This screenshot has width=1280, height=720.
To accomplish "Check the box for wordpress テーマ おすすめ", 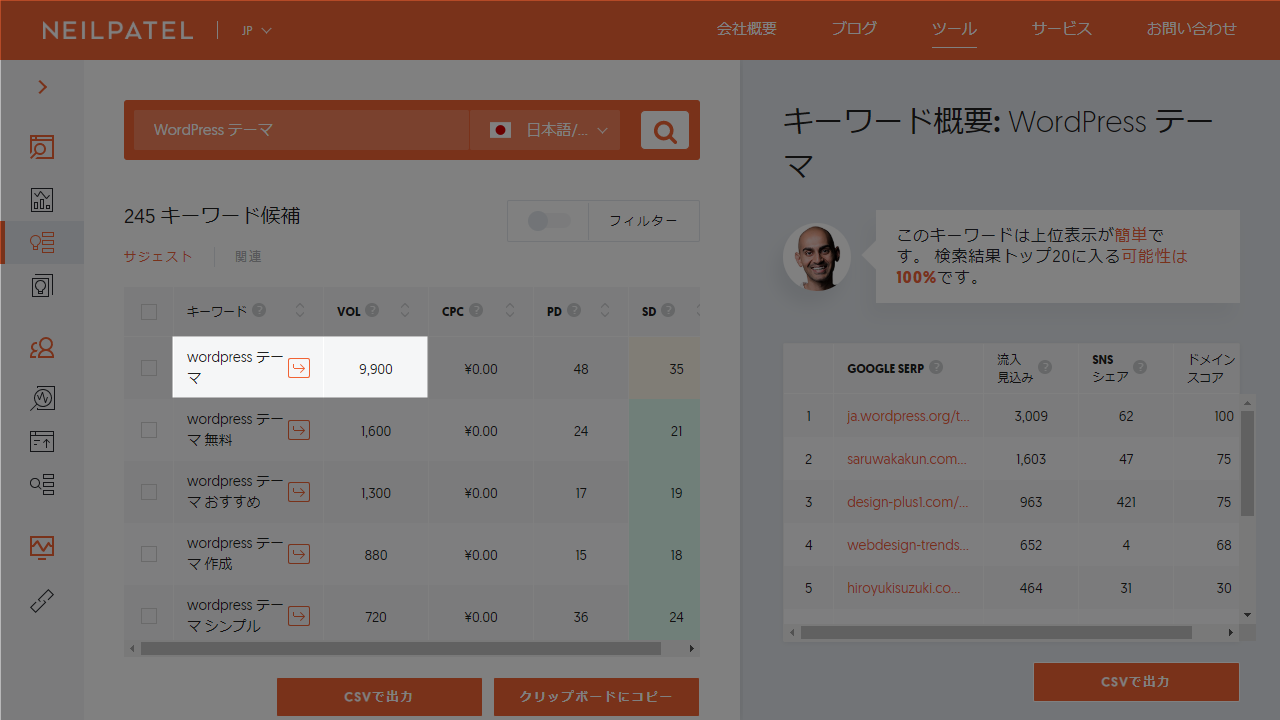I will [x=149, y=492].
